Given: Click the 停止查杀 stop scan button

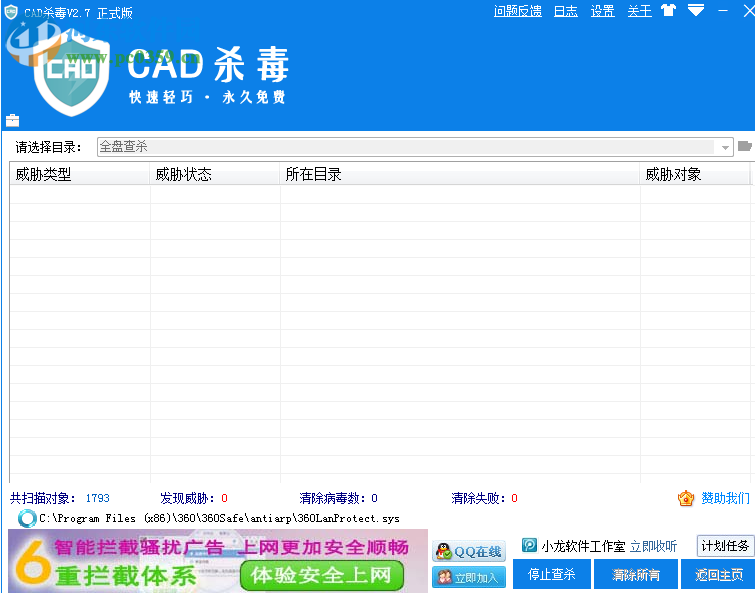Looking at the screenshot, I should point(552,574).
